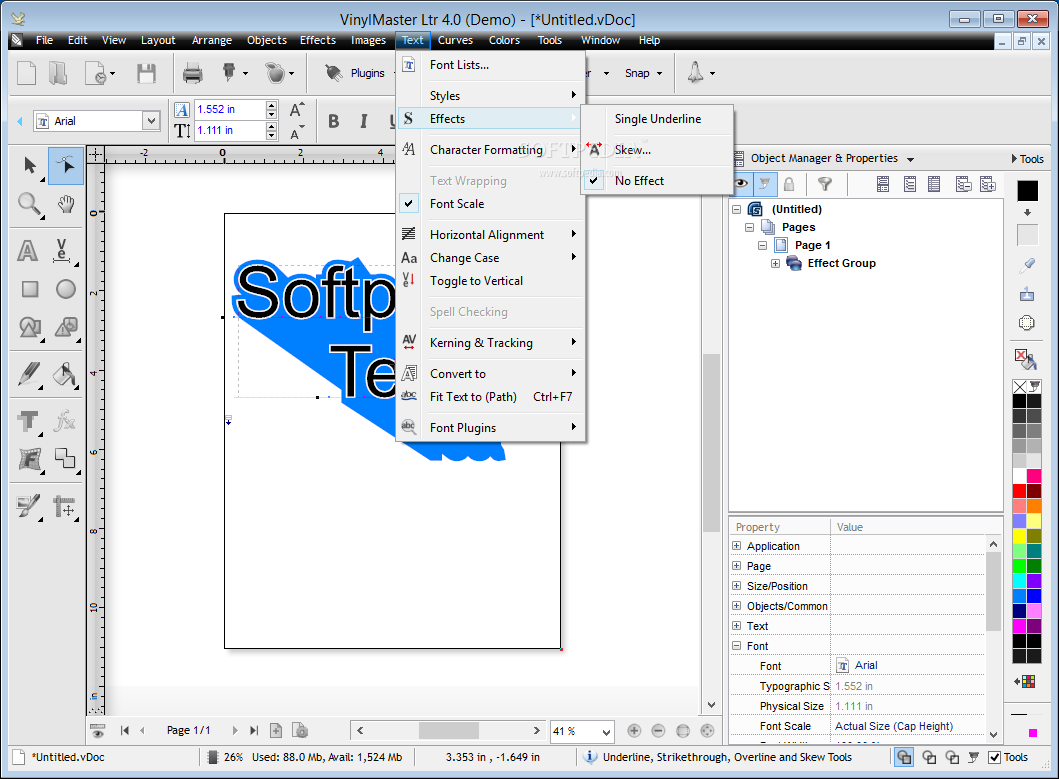Click the printer icon

192,73
